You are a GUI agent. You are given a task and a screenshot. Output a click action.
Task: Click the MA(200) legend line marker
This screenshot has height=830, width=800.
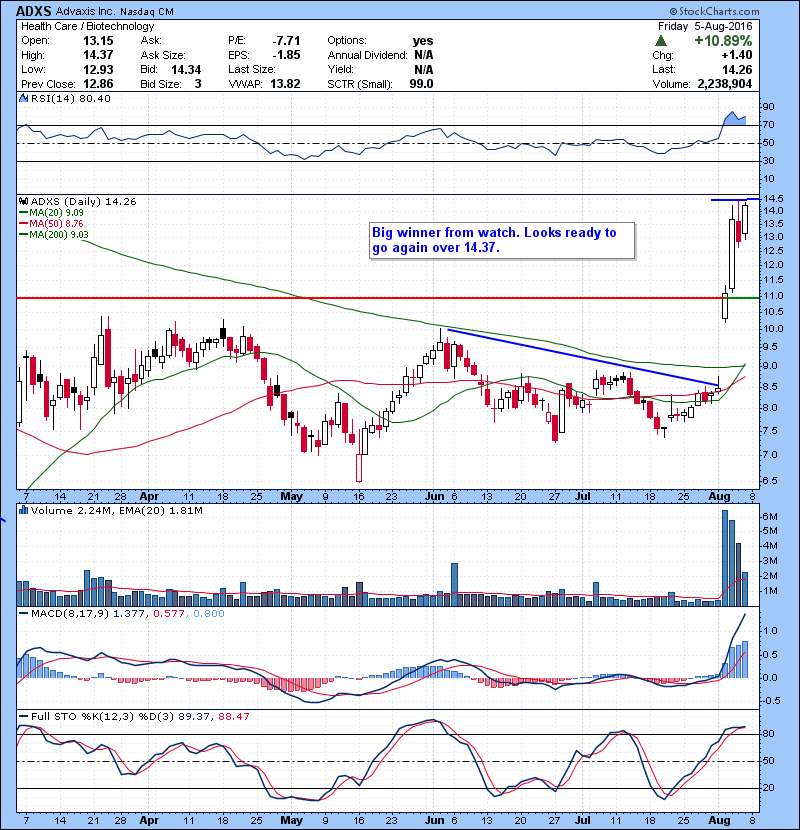(x=24, y=234)
